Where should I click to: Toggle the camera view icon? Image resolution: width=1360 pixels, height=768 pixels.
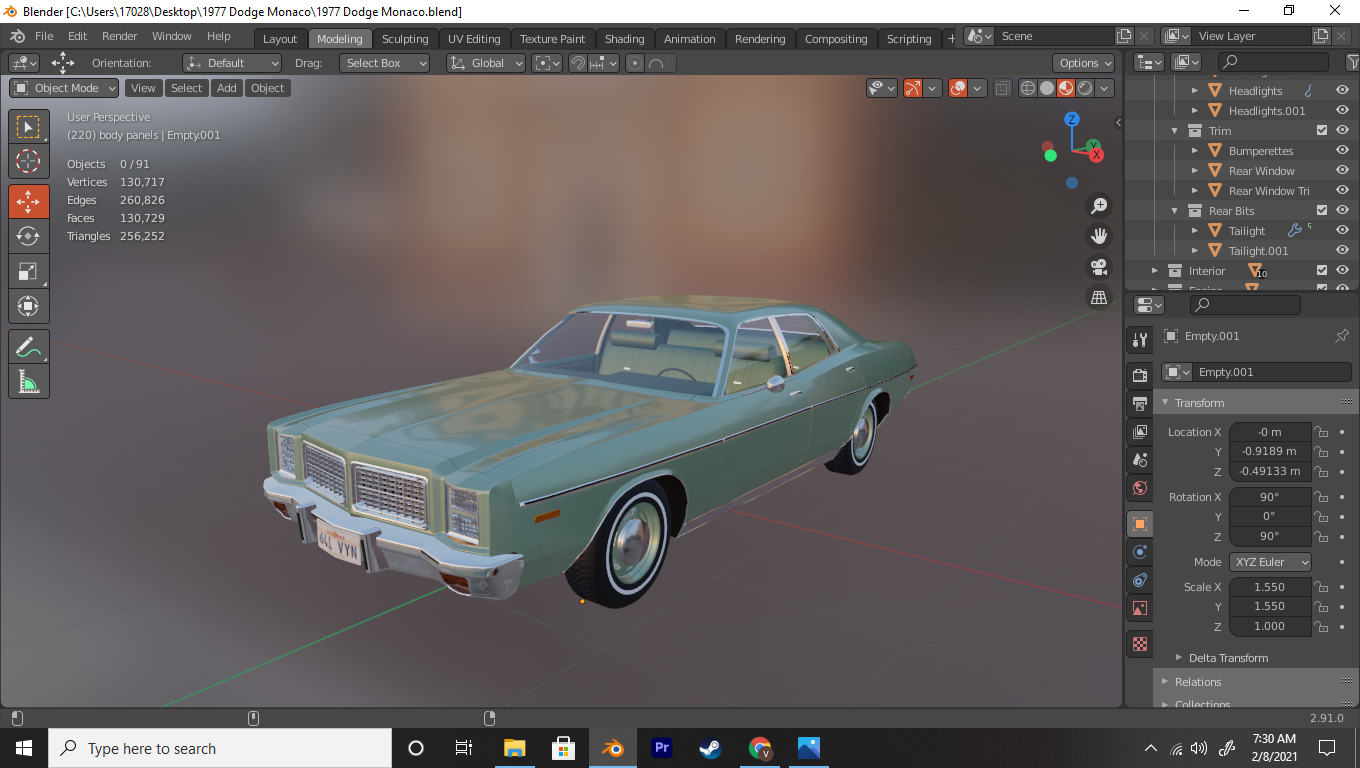[1099, 267]
